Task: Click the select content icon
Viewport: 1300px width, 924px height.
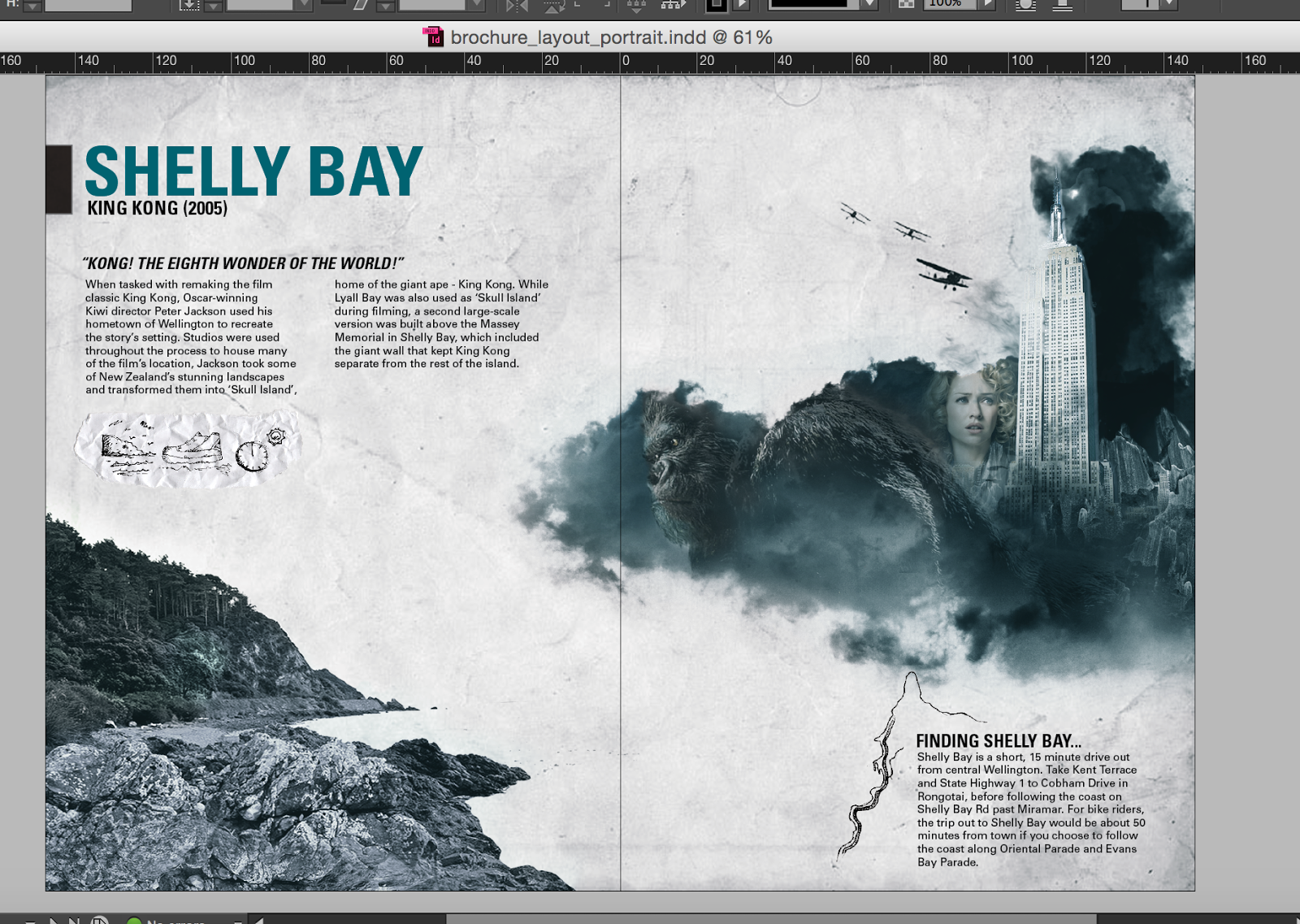Action: click(x=673, y=5)
